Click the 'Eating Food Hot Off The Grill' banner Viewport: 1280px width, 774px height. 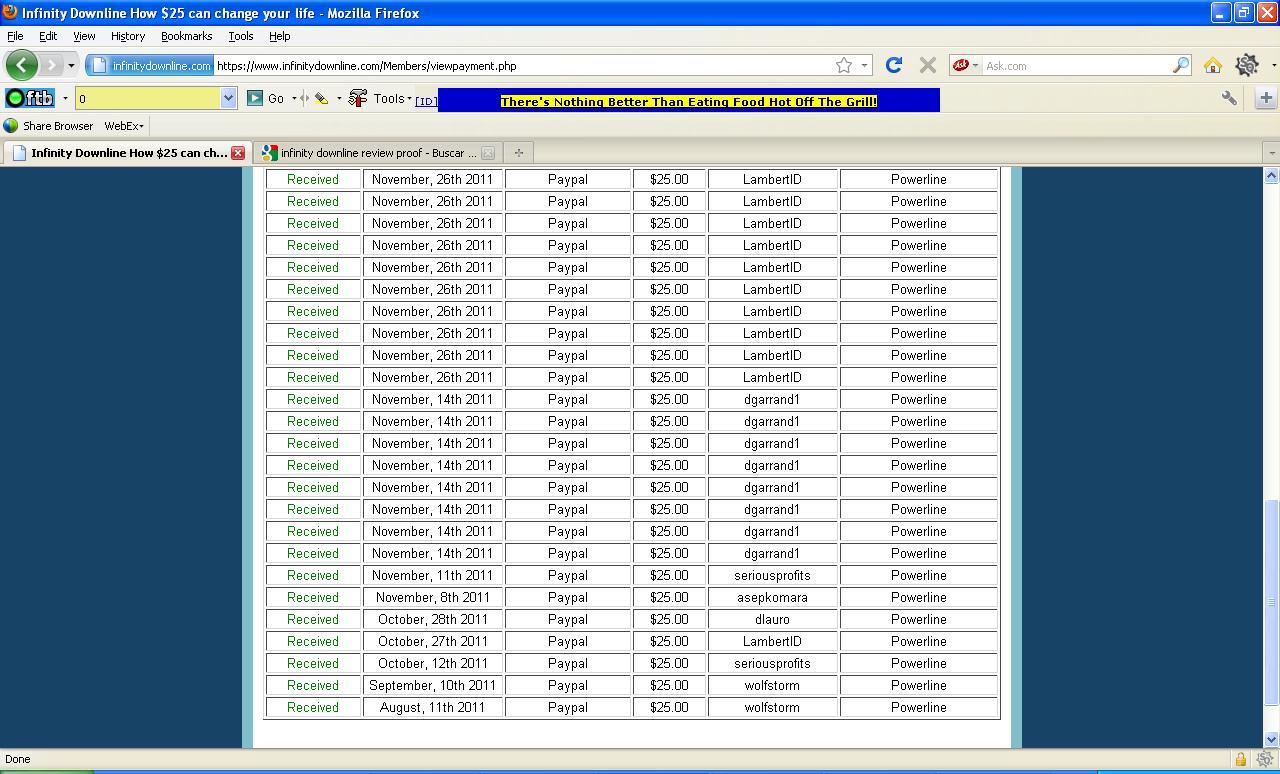688,101
